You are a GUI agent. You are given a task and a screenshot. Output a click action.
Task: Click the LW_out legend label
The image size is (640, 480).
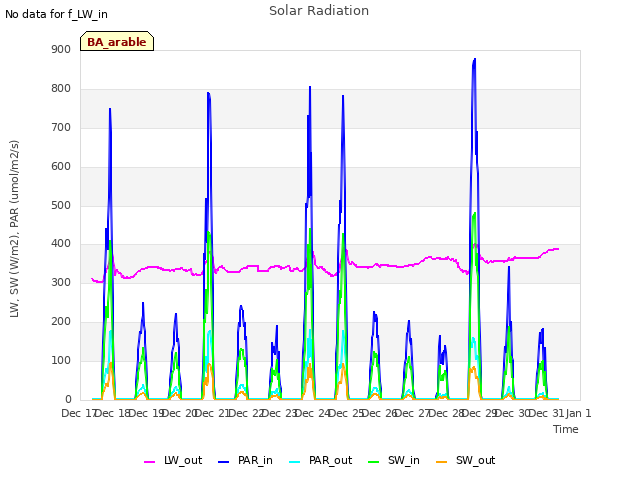click(183, 460)
